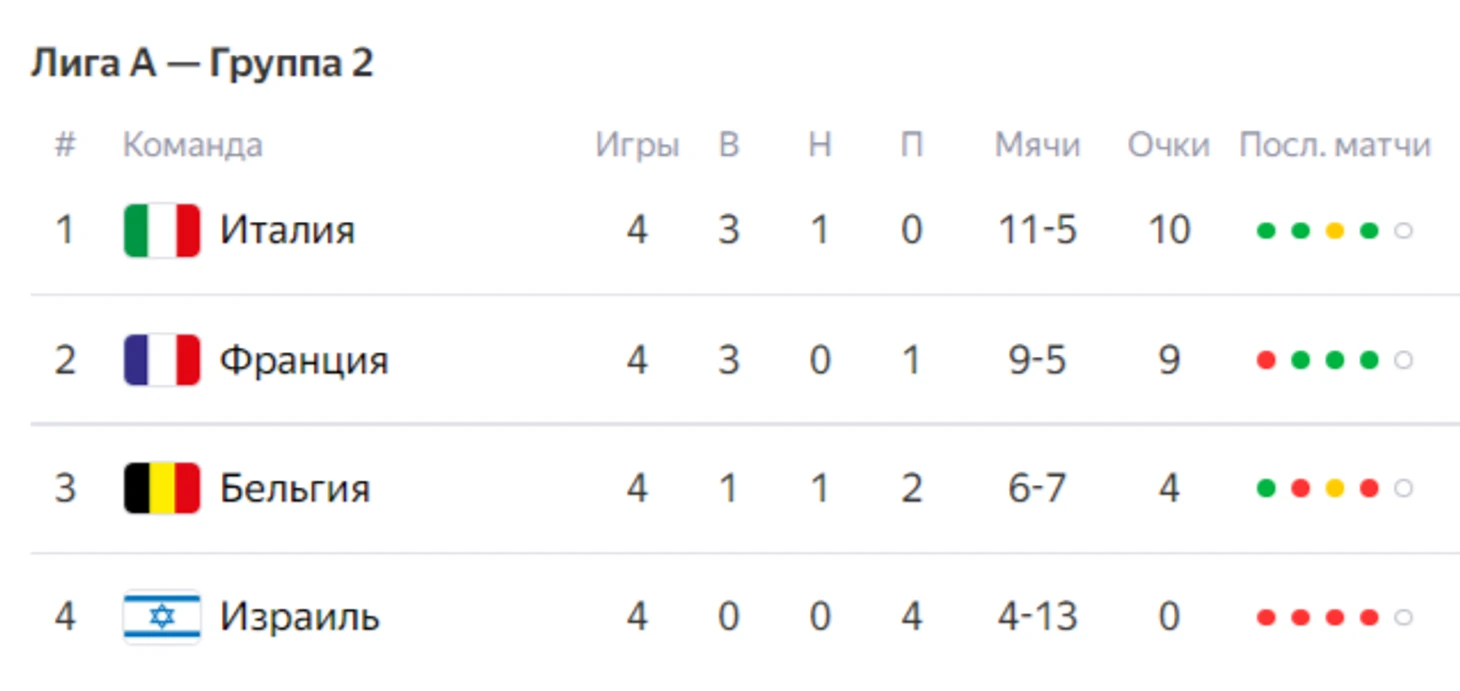Click the Italy flag icon
1460x691 pixels.
[161, 231]
